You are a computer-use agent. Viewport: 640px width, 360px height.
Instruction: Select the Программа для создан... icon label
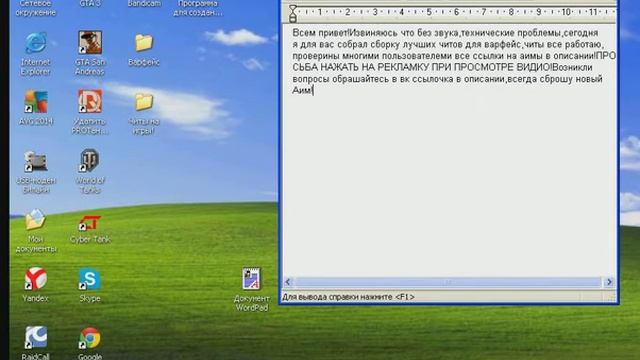[198, 8]
